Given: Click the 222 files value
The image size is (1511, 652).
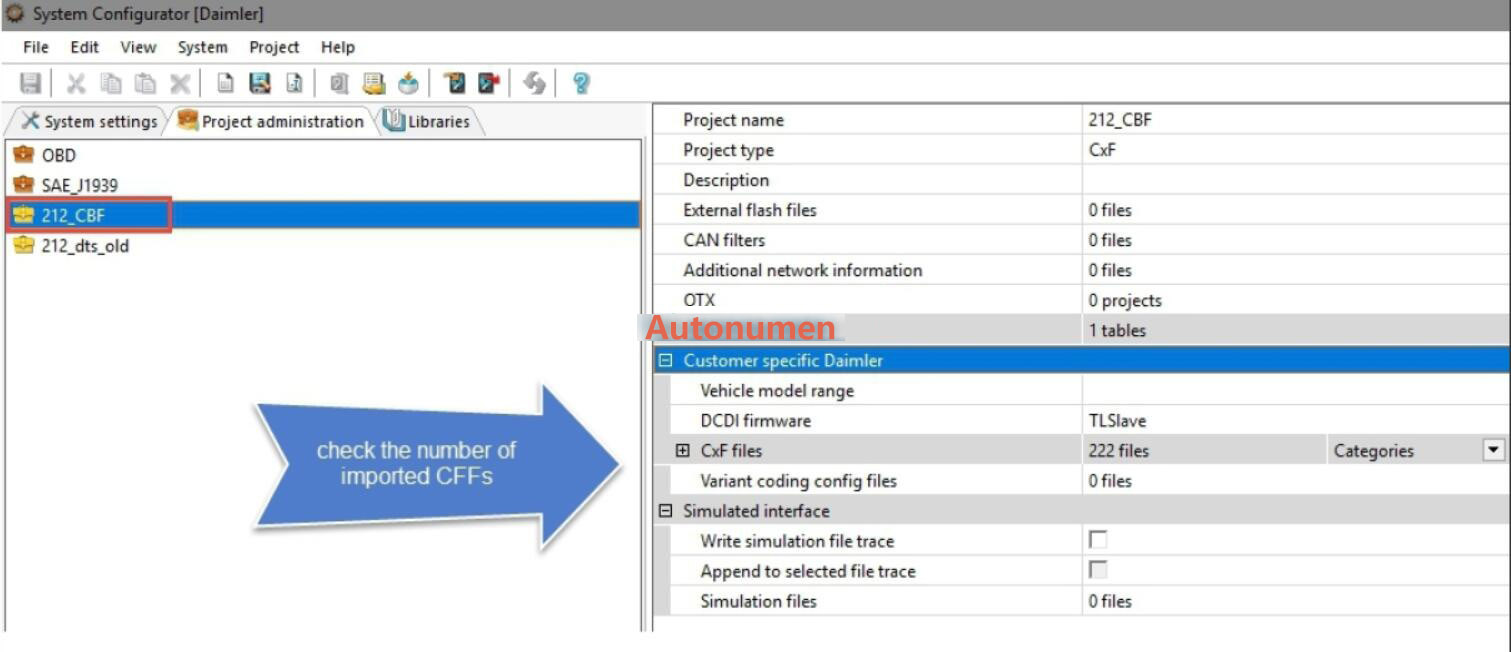Looking at the screenshot, I should [1118, 450].
